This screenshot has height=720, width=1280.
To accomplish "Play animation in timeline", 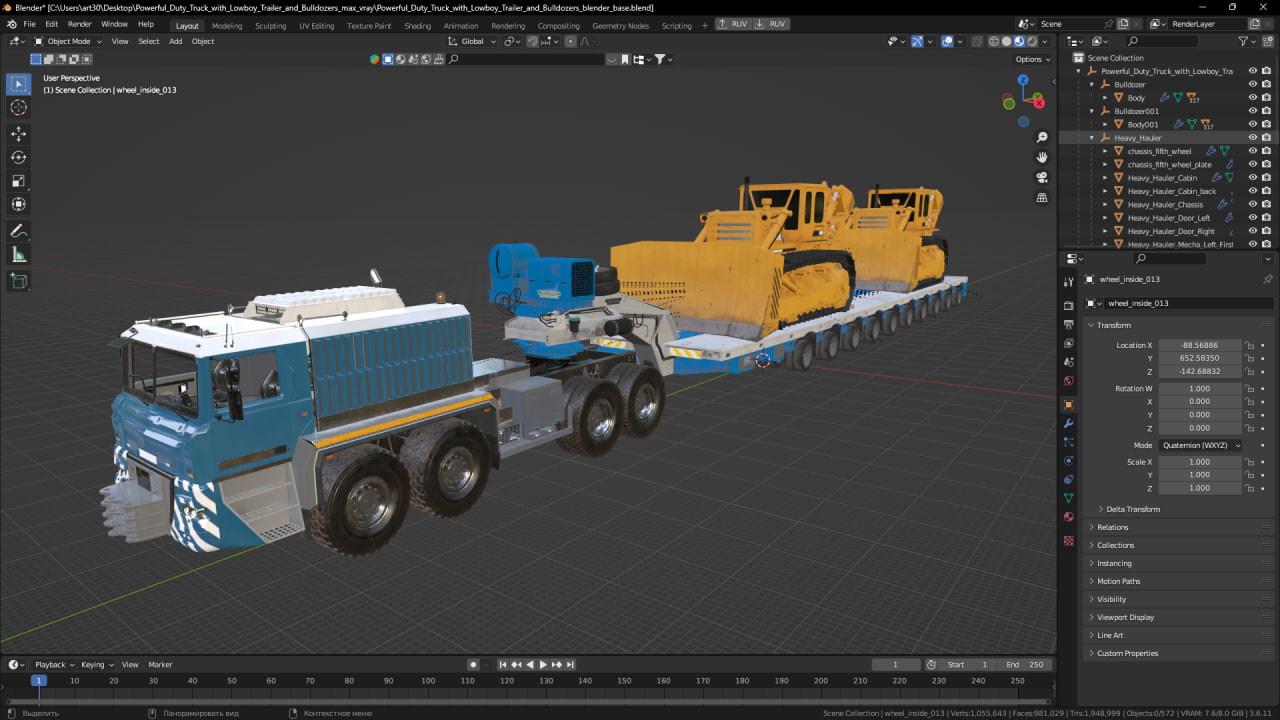I will 543,665.
